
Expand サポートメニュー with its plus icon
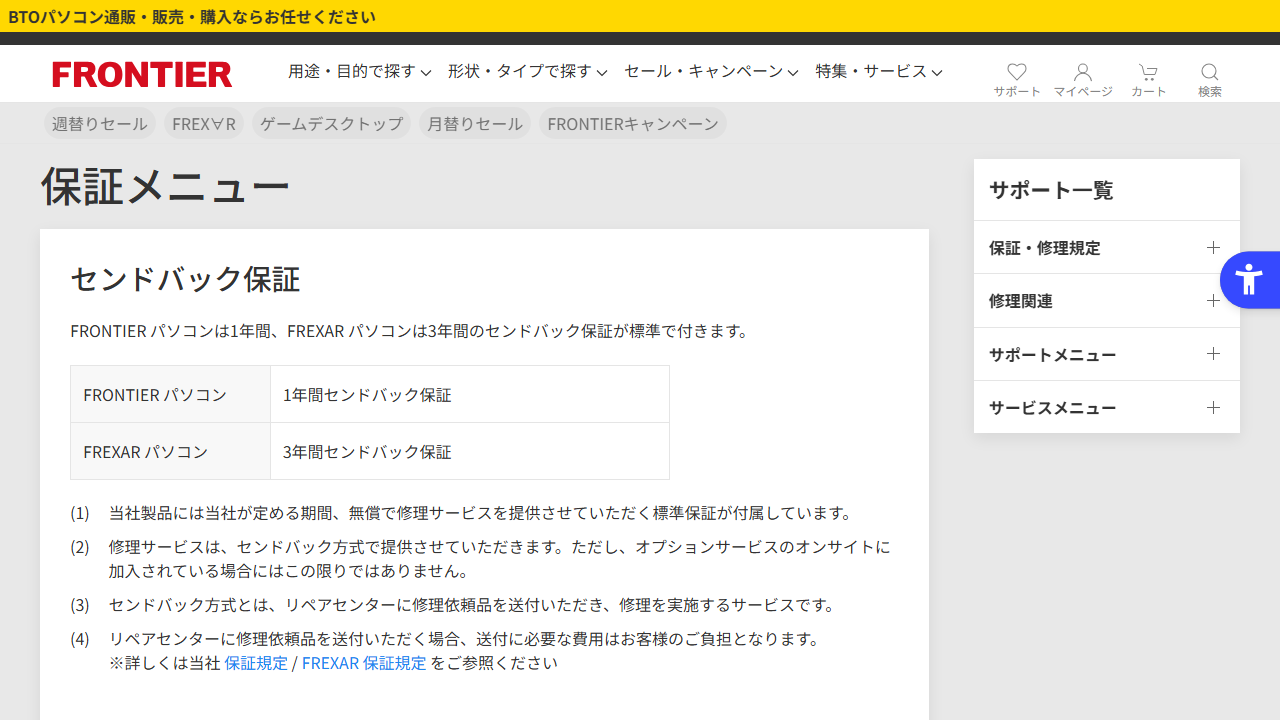(1213, 353)
